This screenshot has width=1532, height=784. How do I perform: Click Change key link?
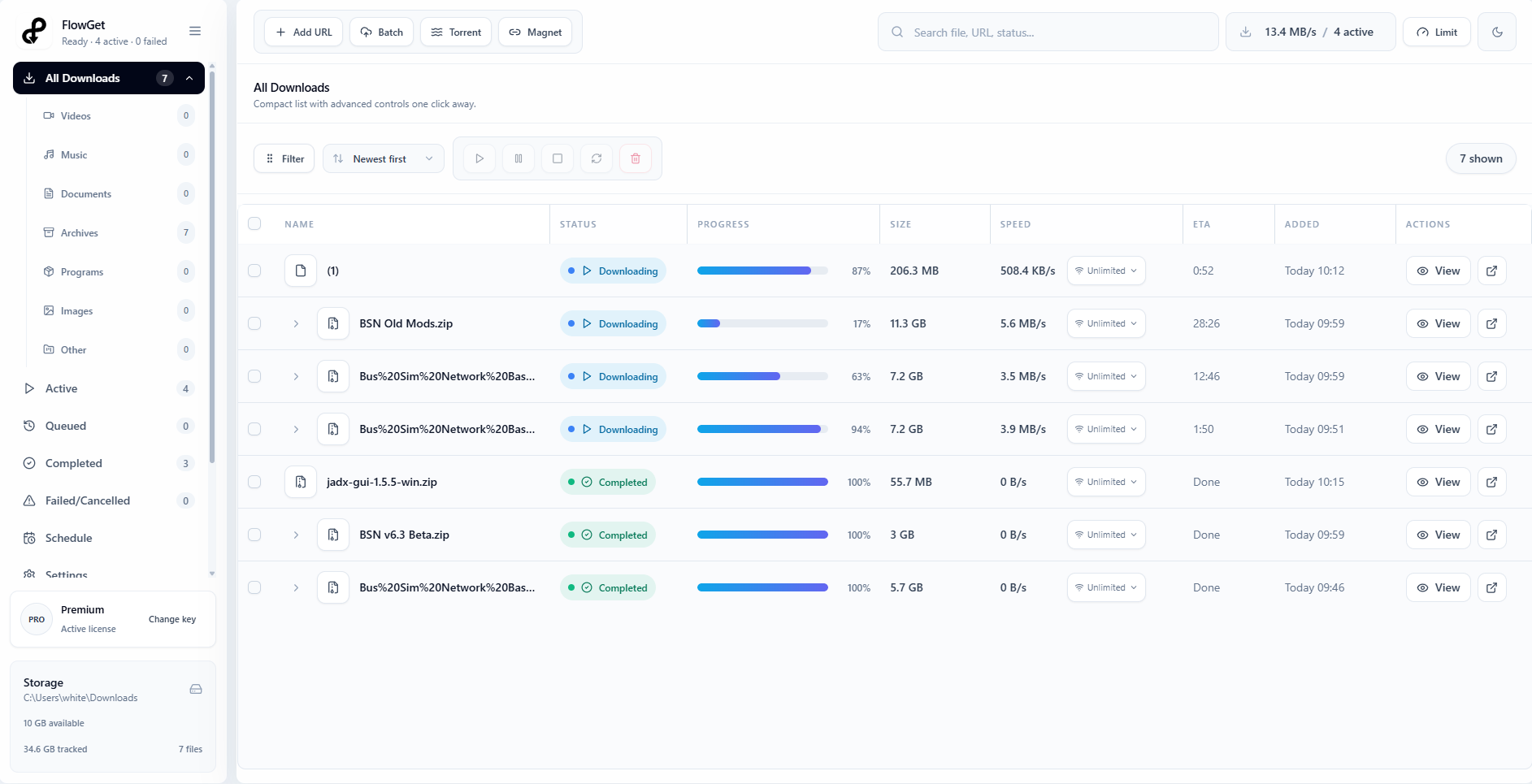(172, 619)
